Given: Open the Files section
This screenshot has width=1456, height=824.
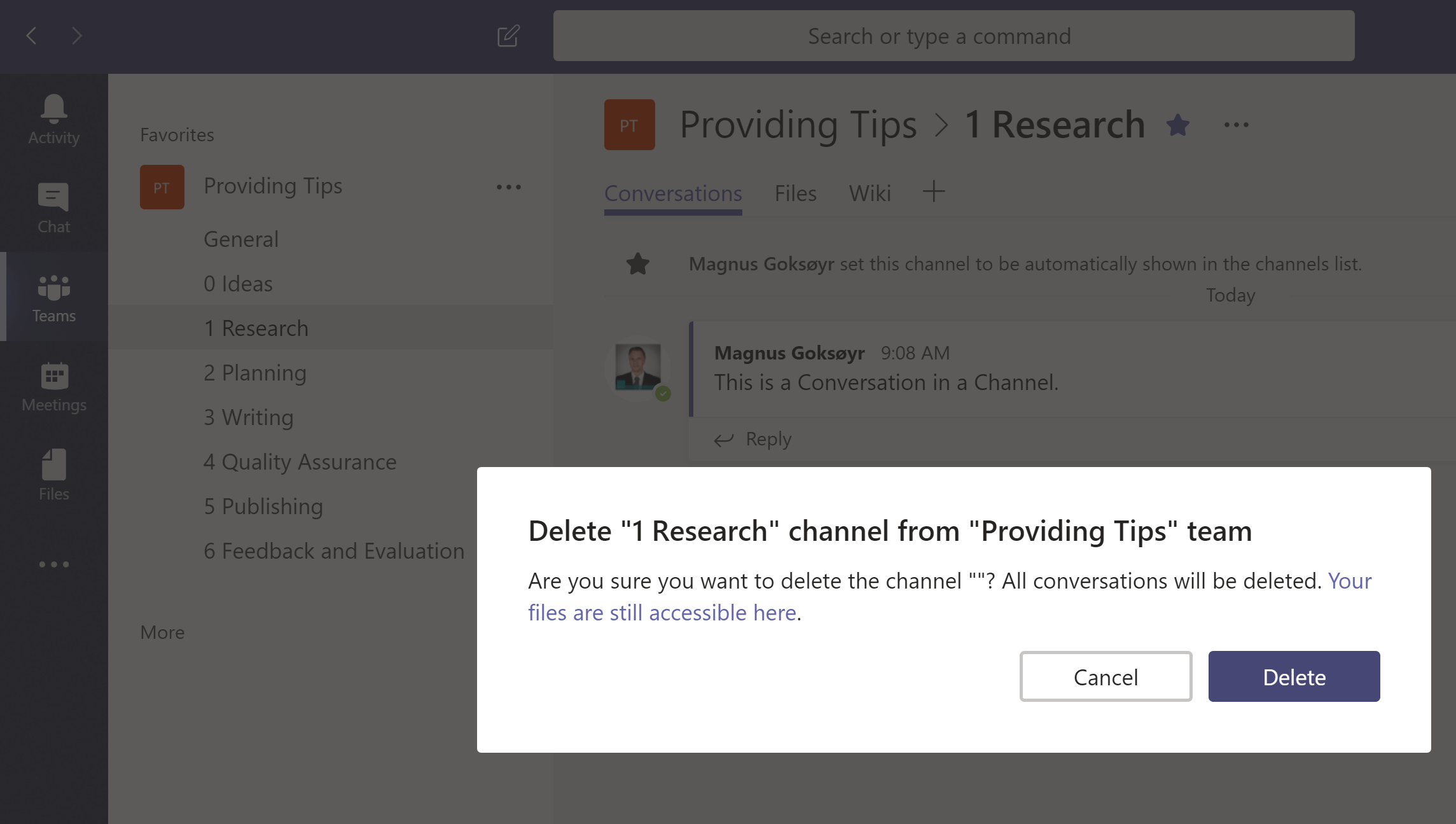Looking at the screenshot, I should tap(53, 475).
